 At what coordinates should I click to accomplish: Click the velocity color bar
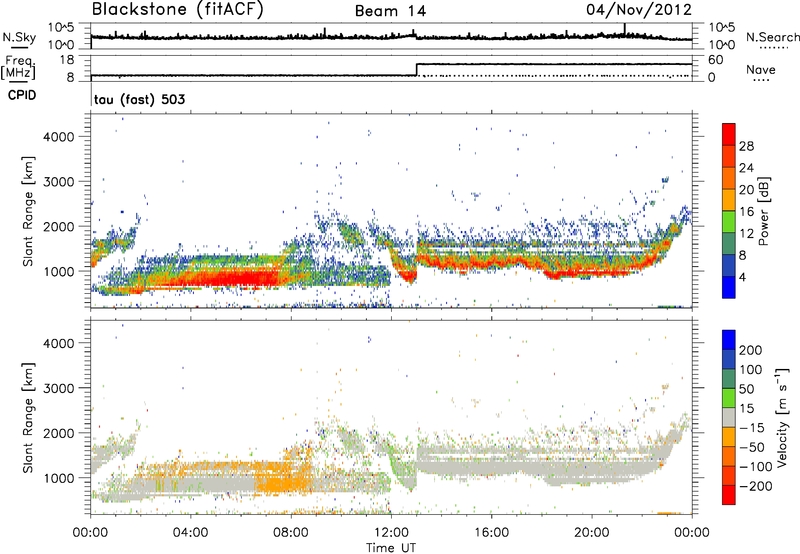click(729, 417)
